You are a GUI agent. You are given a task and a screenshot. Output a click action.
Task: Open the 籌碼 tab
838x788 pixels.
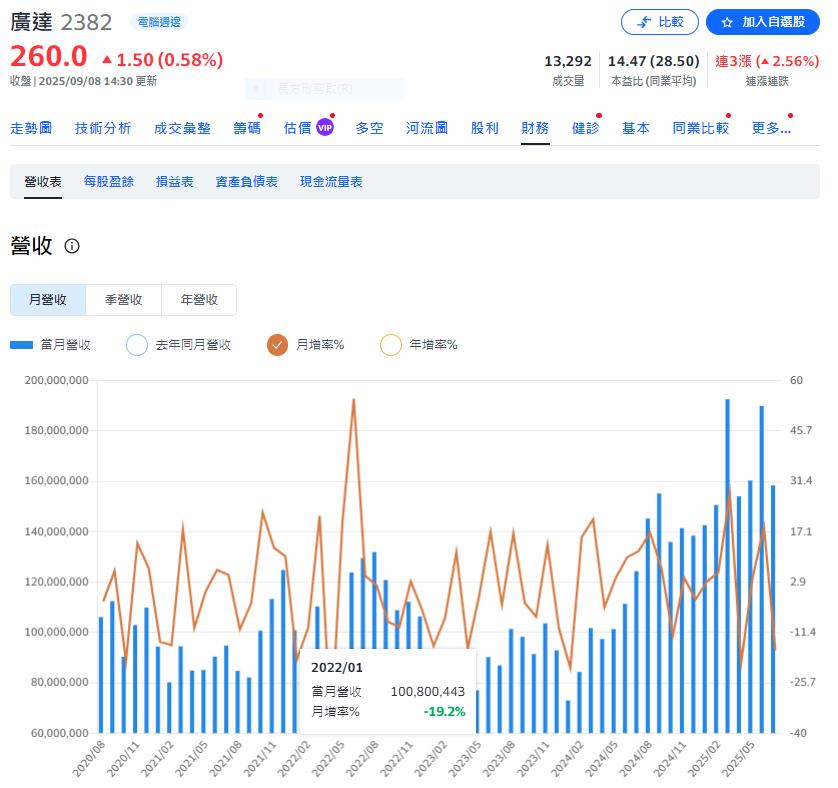(x=247, y=128)
